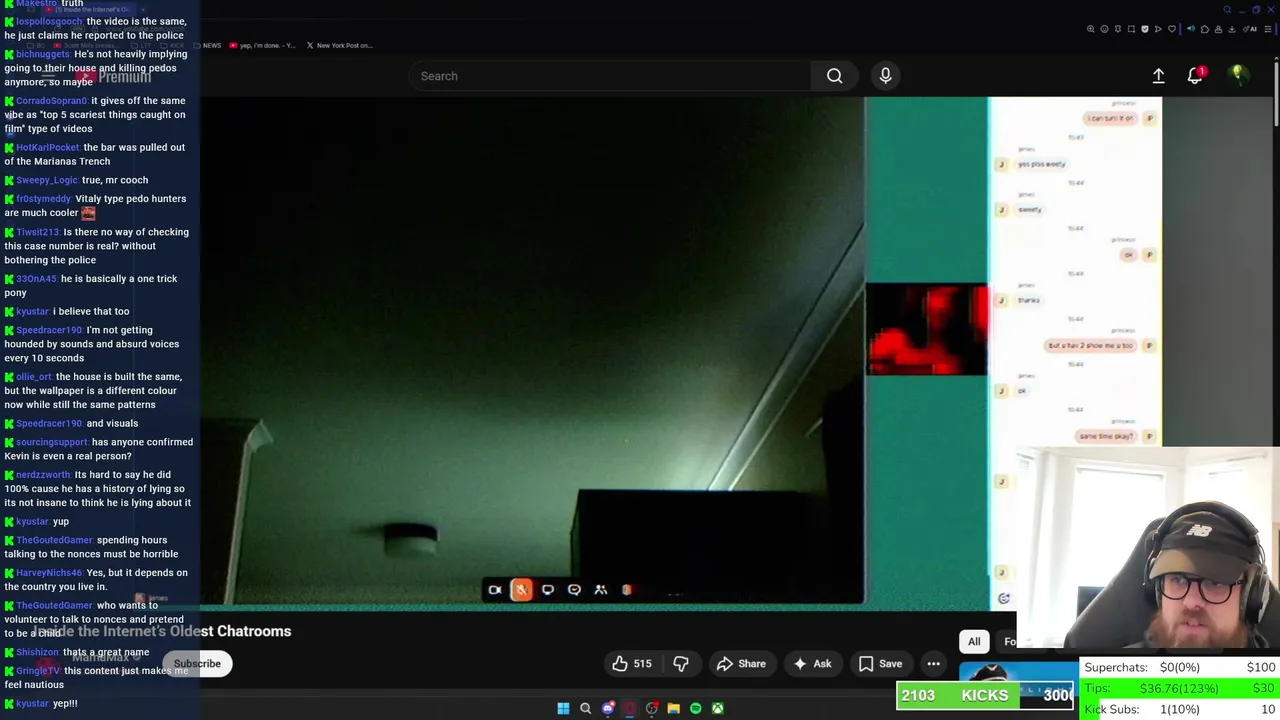This screenshot has height=720, width=1280.
Task: Click the green Tips progress bar
Action: coord(1180,688)
